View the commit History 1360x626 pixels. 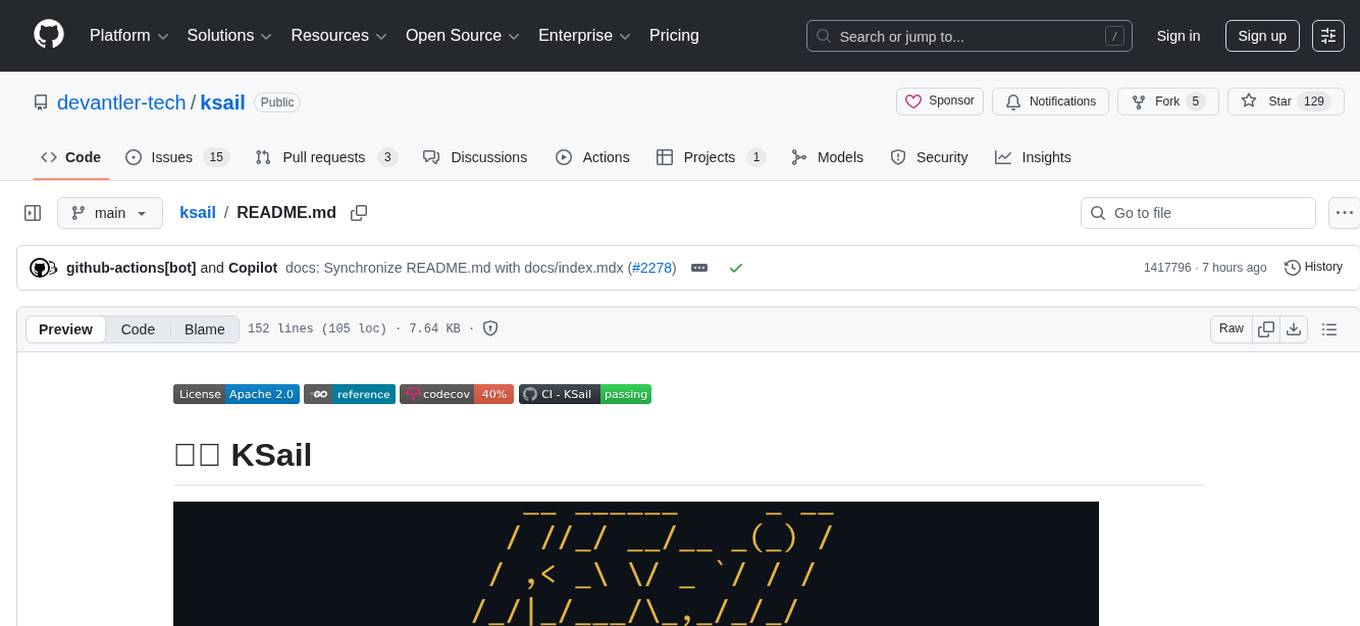pos(1313,267)
